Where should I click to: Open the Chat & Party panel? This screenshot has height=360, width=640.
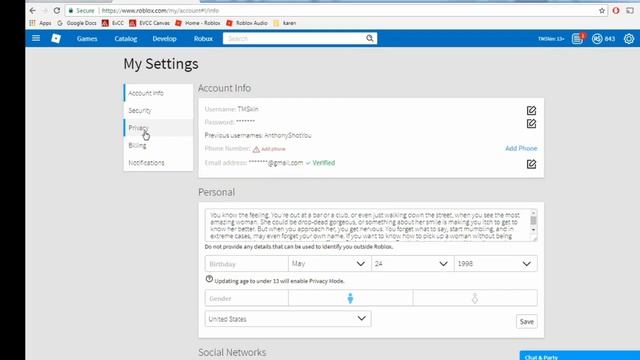(580, 356)
